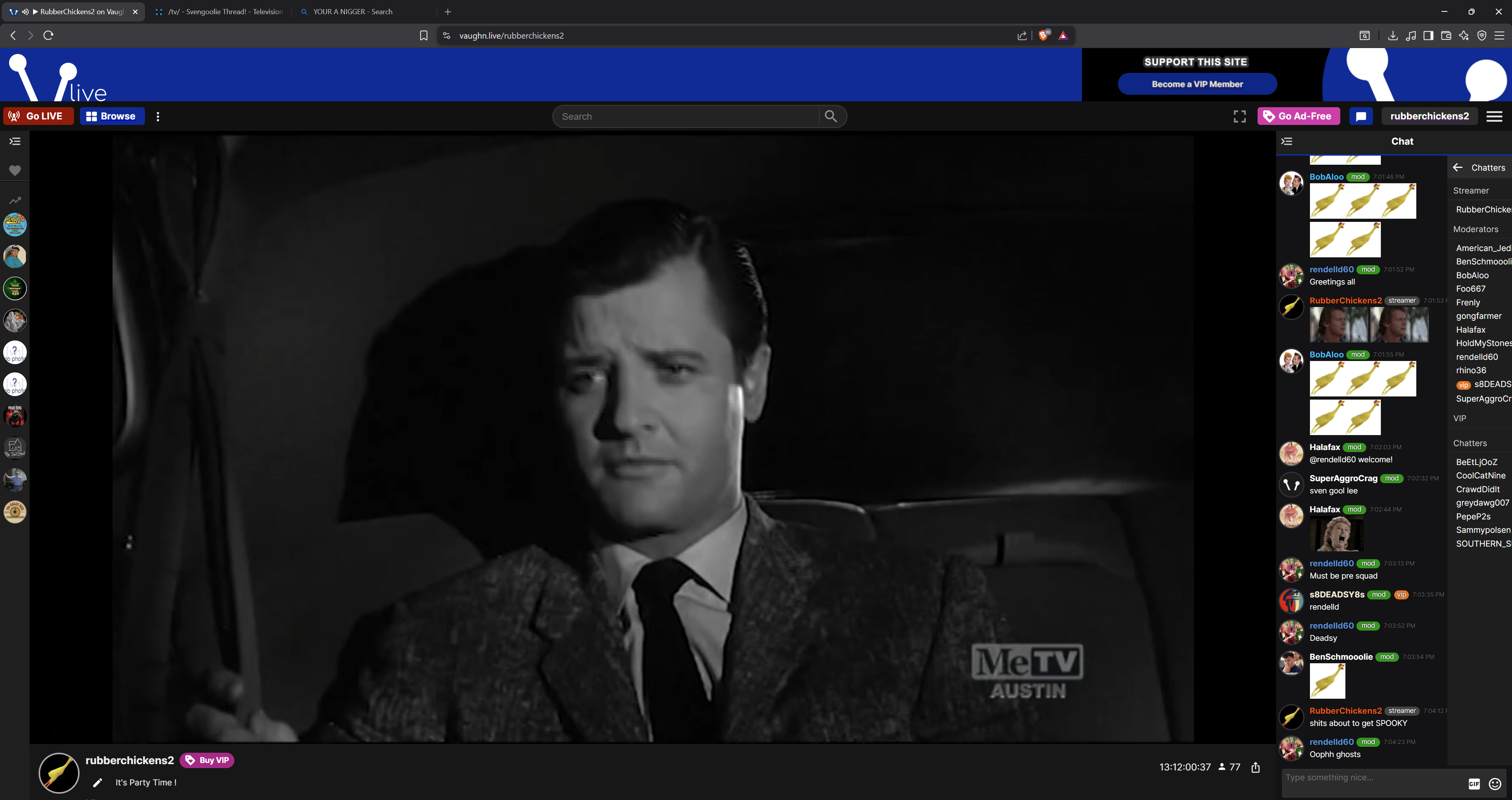Click the heart icon in the left sidebar

[15, 170]
